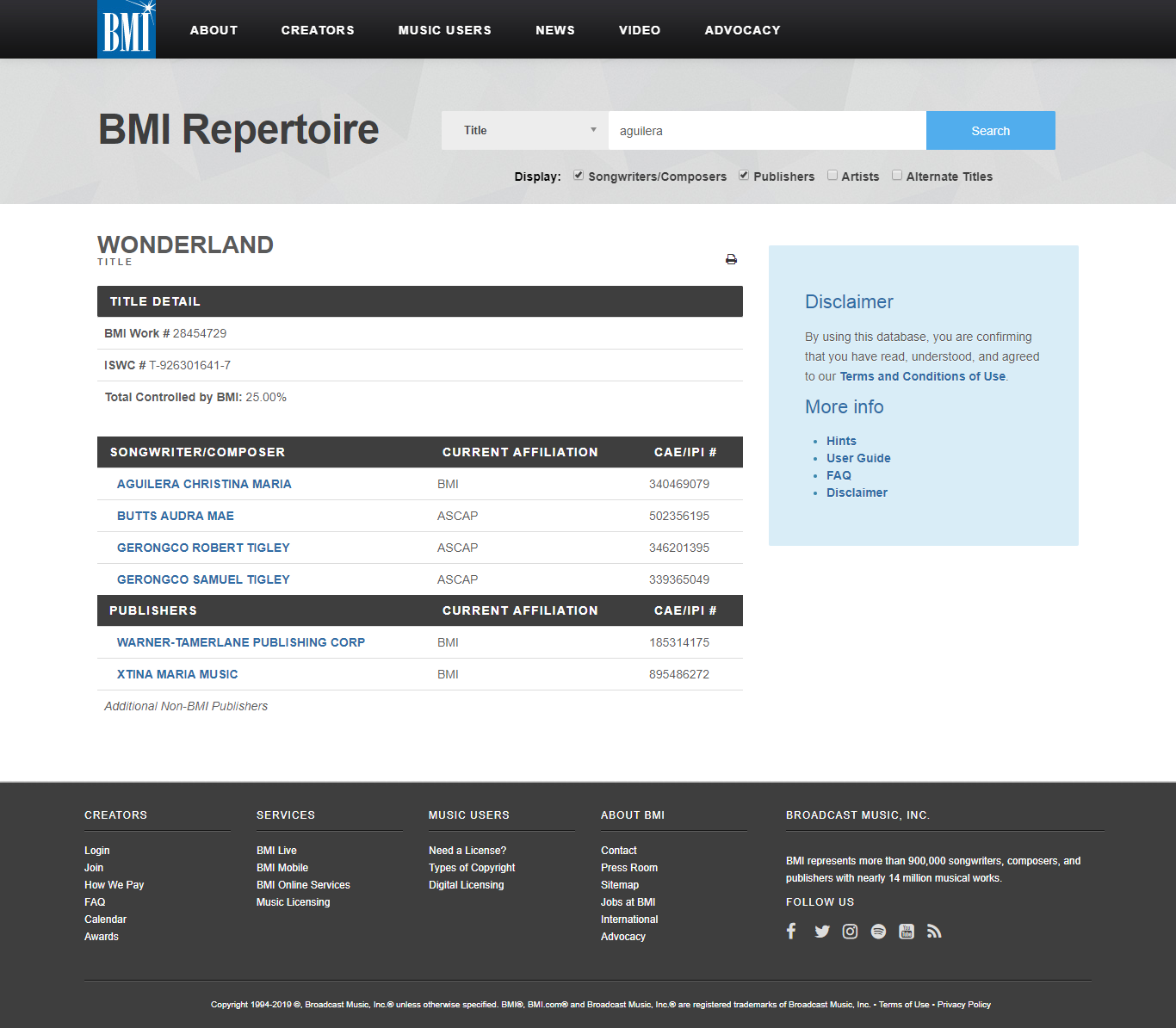Open the Aguilera Christina Maria songwriter link
The image size is (1176, 1028).
click(204, 484)
